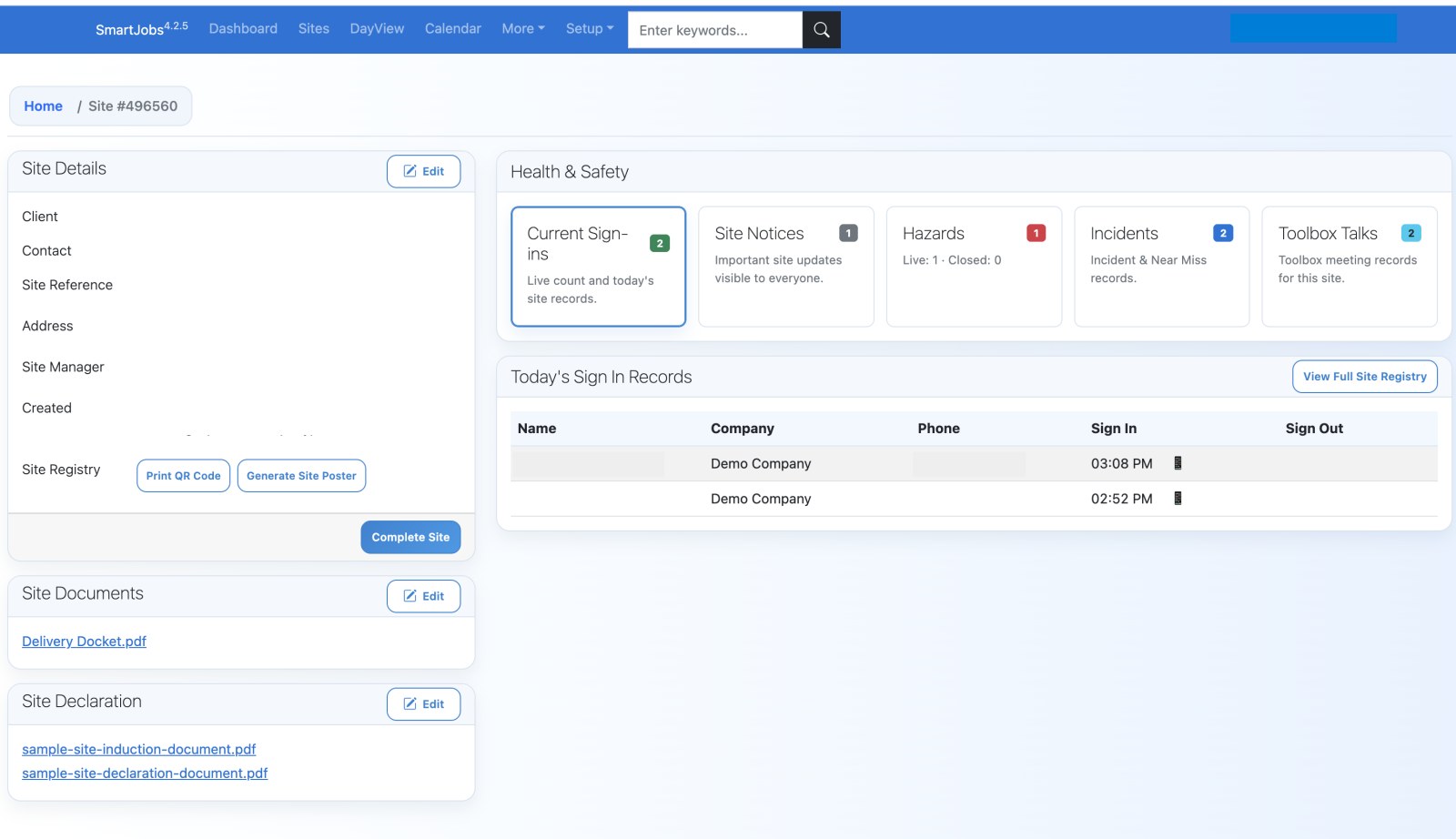Click View Full Site Registry button
The width and height of the screenshot is (1456, 839).
[1364, 377]
